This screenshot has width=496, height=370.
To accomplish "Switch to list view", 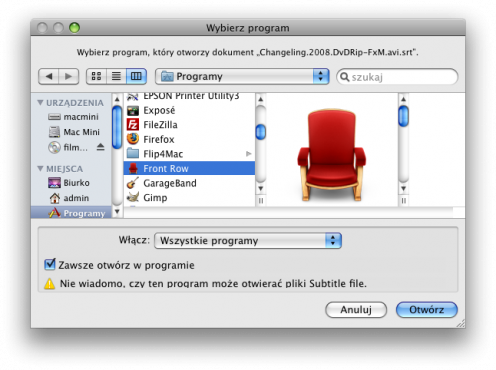I will tap(116, 76).
